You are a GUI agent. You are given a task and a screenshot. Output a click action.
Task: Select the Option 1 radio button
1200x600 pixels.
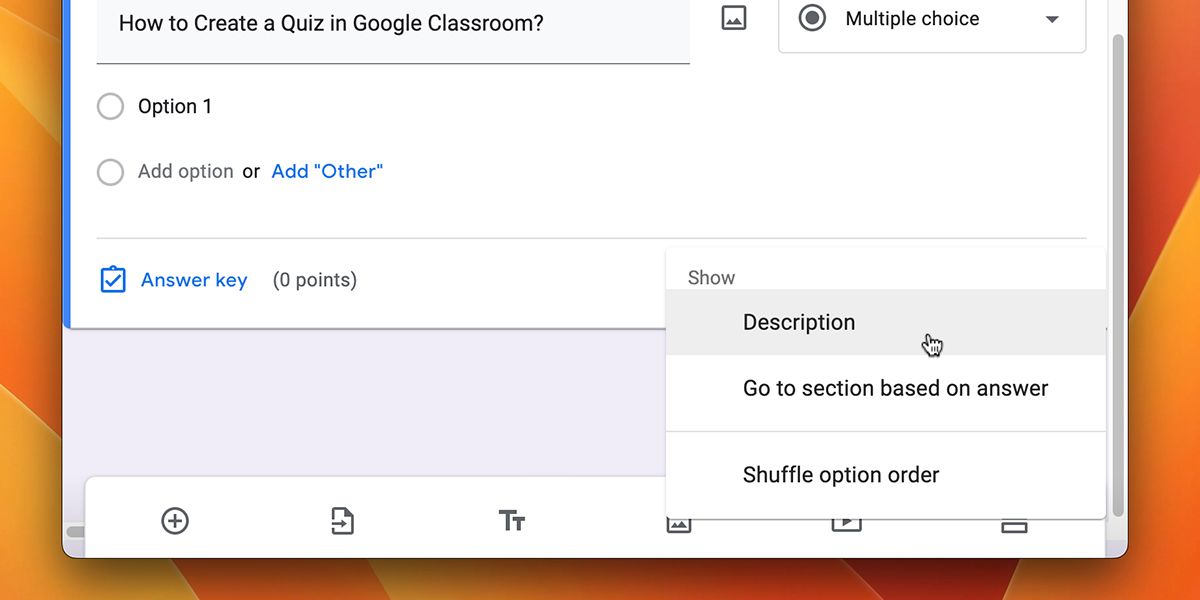pos(110,107)
